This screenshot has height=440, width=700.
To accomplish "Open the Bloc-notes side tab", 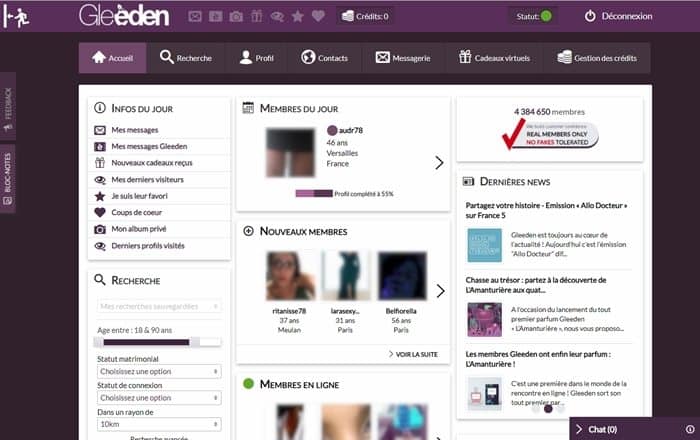I will coord(8,178).
